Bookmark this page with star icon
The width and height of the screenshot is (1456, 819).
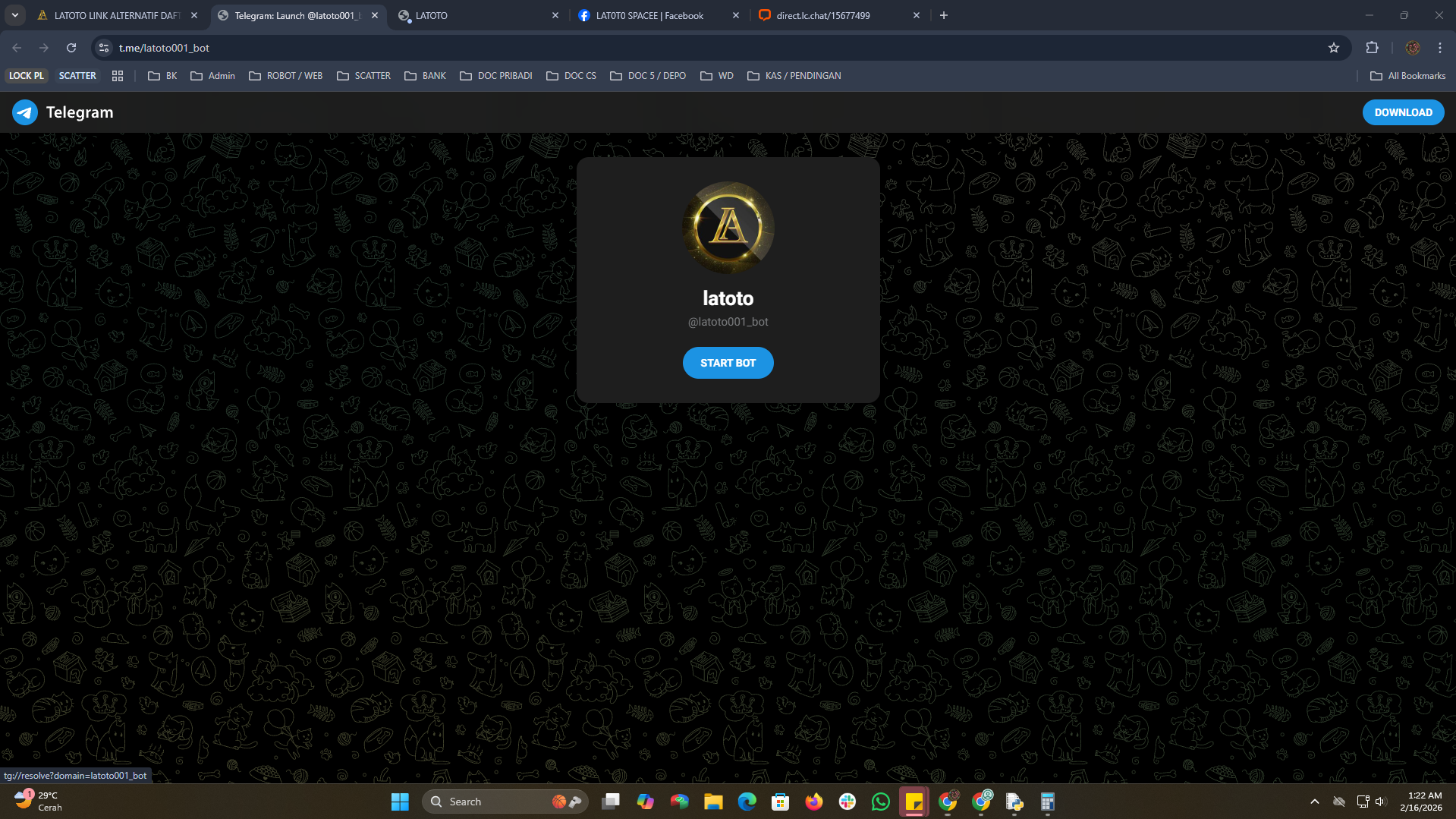pos(1334,48)
